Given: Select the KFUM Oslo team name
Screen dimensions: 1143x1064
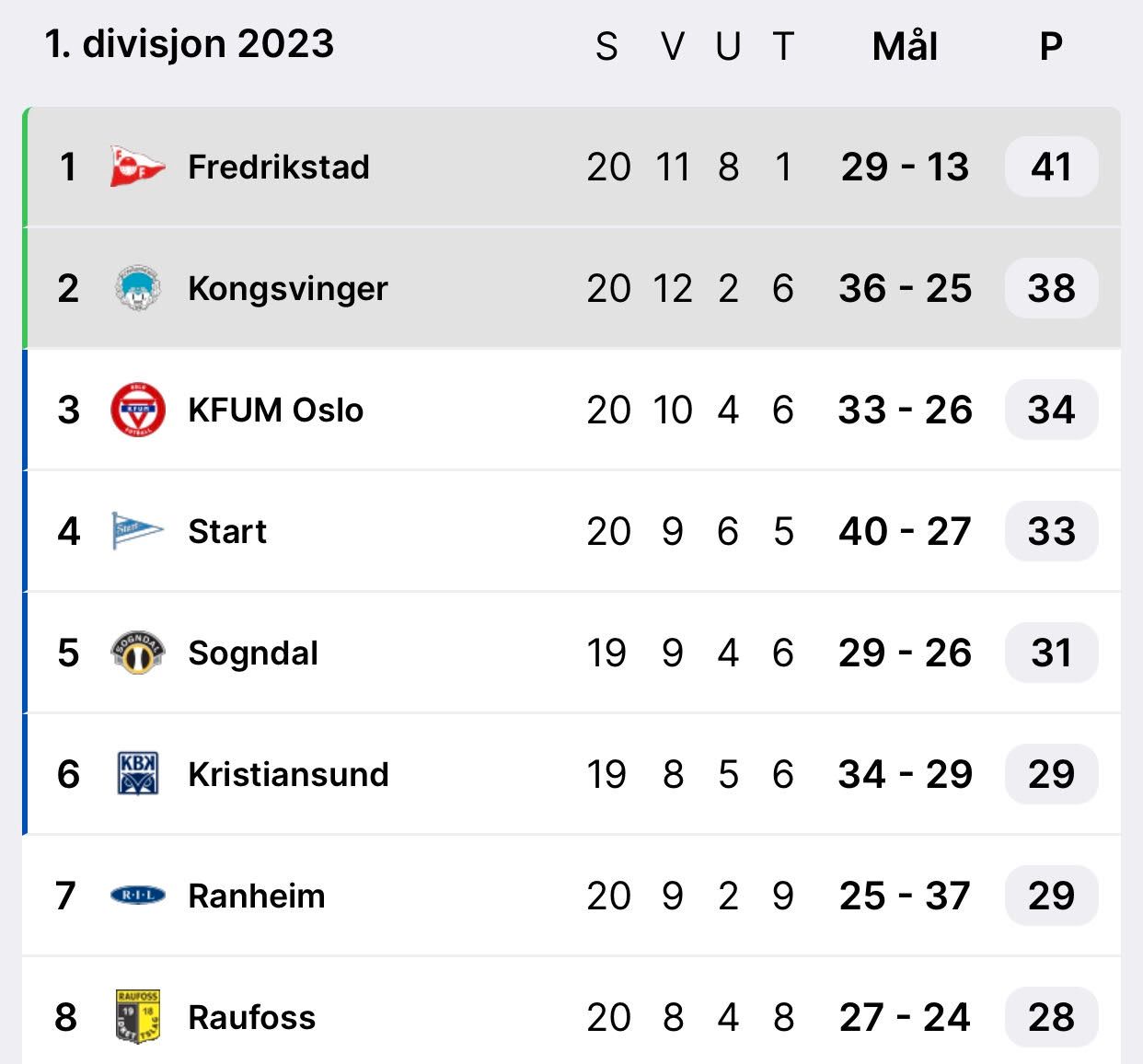Looking at the screenshot, I should [275, 410].
